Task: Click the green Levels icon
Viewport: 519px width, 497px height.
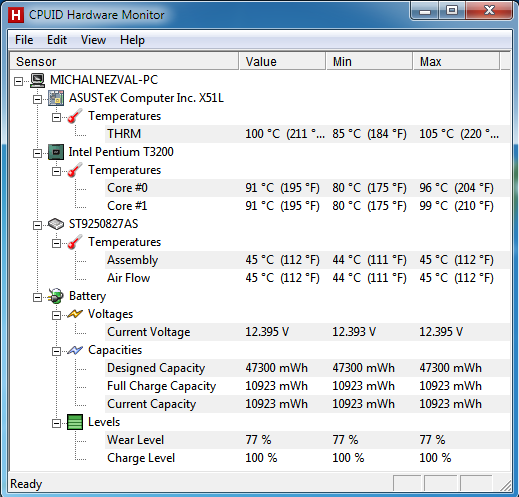Action: click(x=75, y=422)
